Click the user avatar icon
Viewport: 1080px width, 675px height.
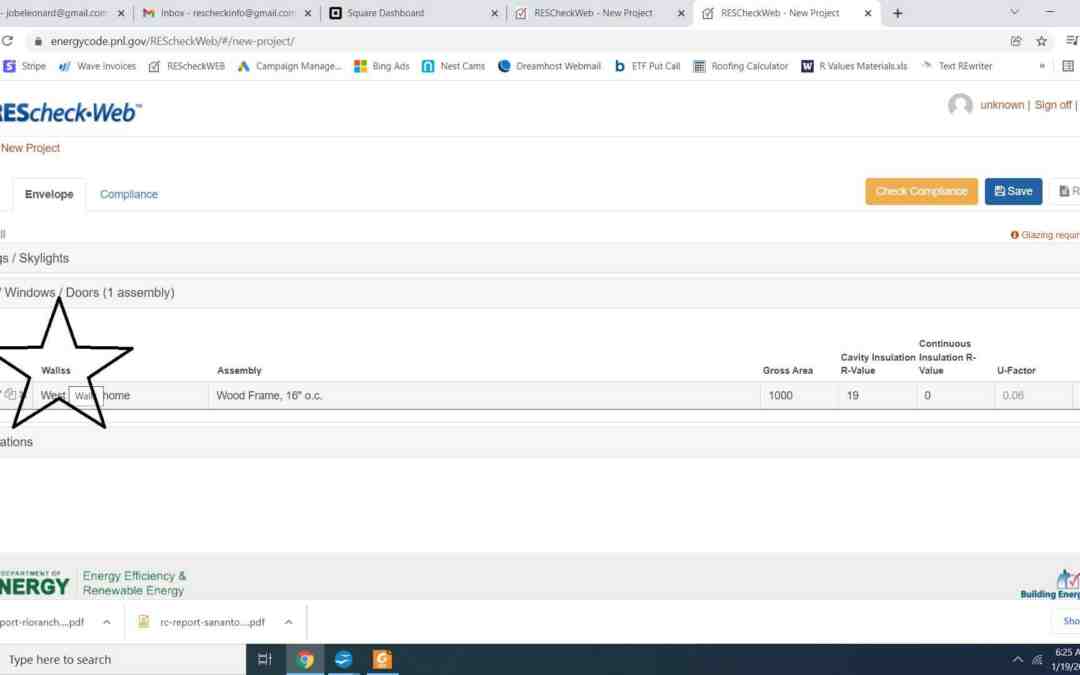(960, 105)
